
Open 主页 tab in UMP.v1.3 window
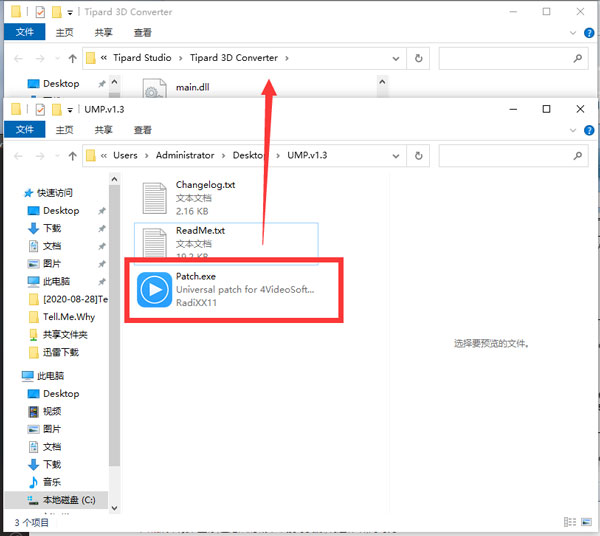(x=64, y=130)
